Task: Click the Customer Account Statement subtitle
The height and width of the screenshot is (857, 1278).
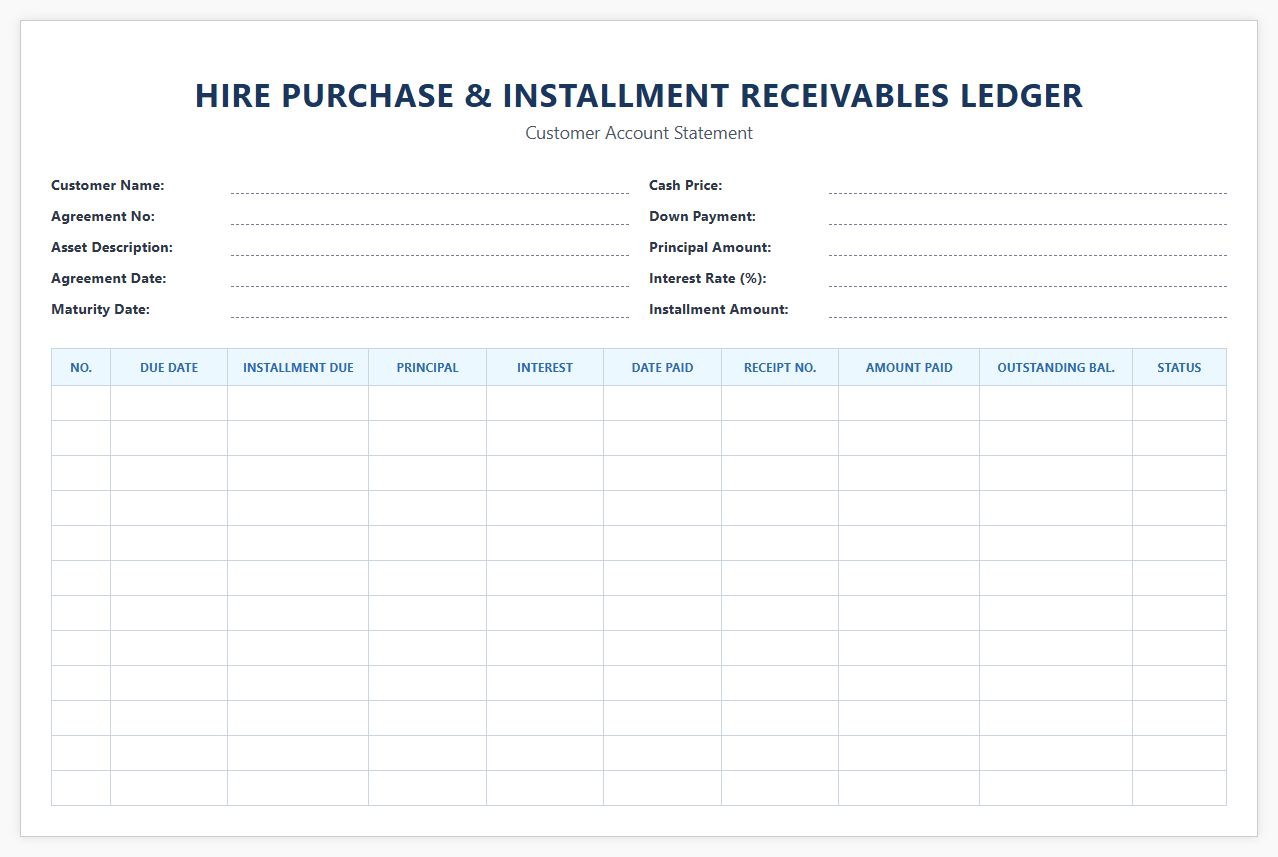Action: tap(639, 133)
